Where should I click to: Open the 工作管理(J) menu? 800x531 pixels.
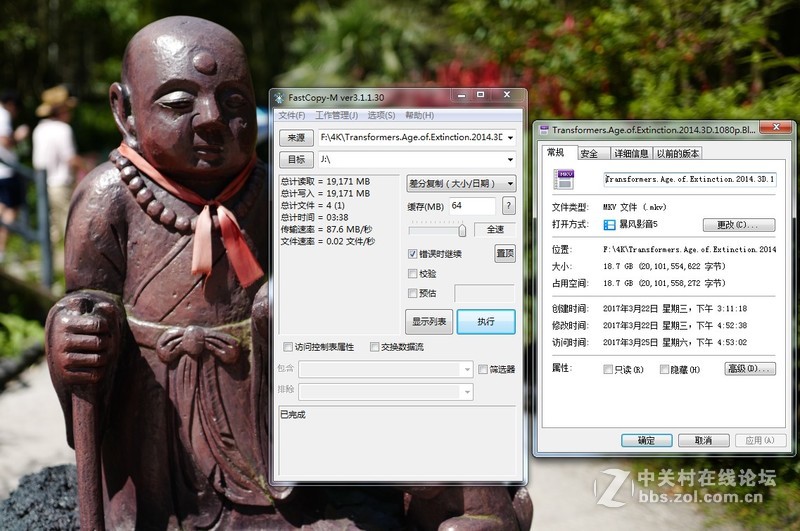click(x=336, y=115)
